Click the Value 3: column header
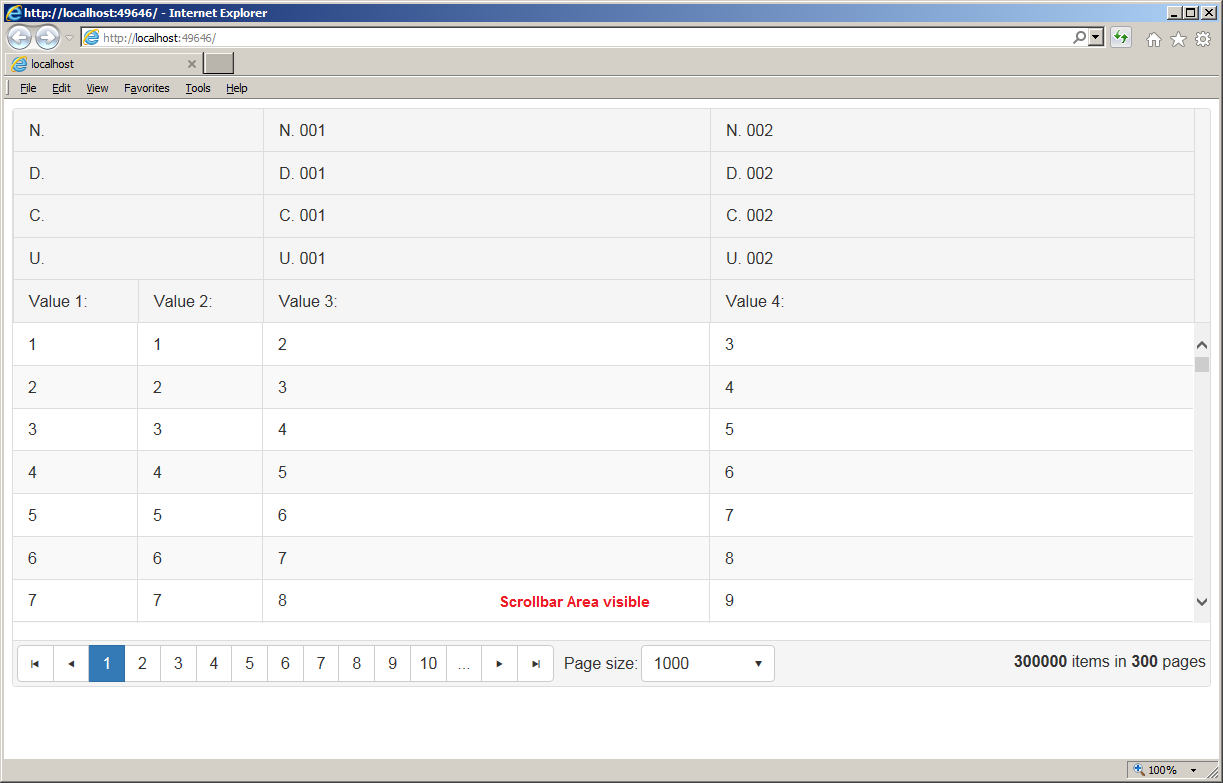 coord(486,301)
